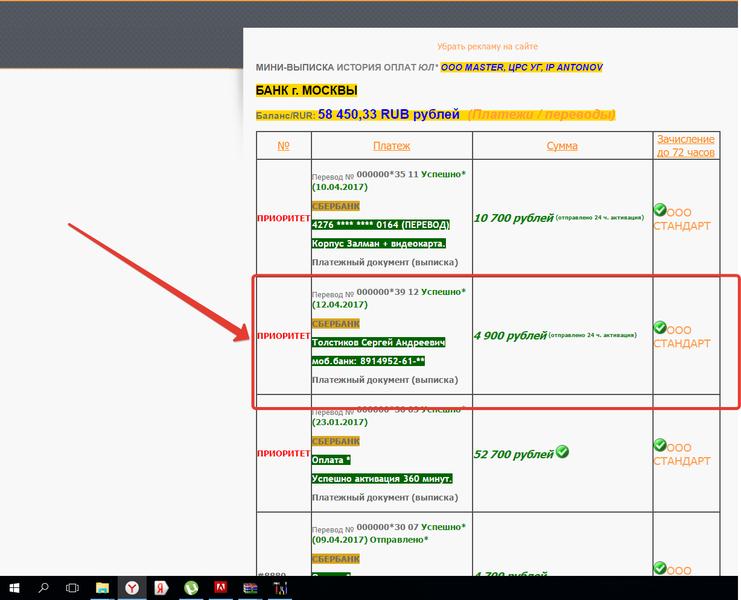The width and height of the screenshot is (741, 600).
Task: Click ПРИОРИТЕТ in the 10 700 рублей row
Action: tap(283, 218)
